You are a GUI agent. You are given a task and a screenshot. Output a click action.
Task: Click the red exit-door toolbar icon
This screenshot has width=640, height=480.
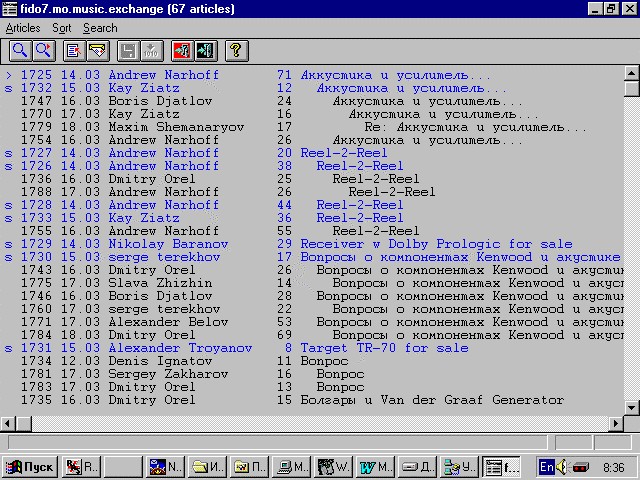[x=181, y=50]
